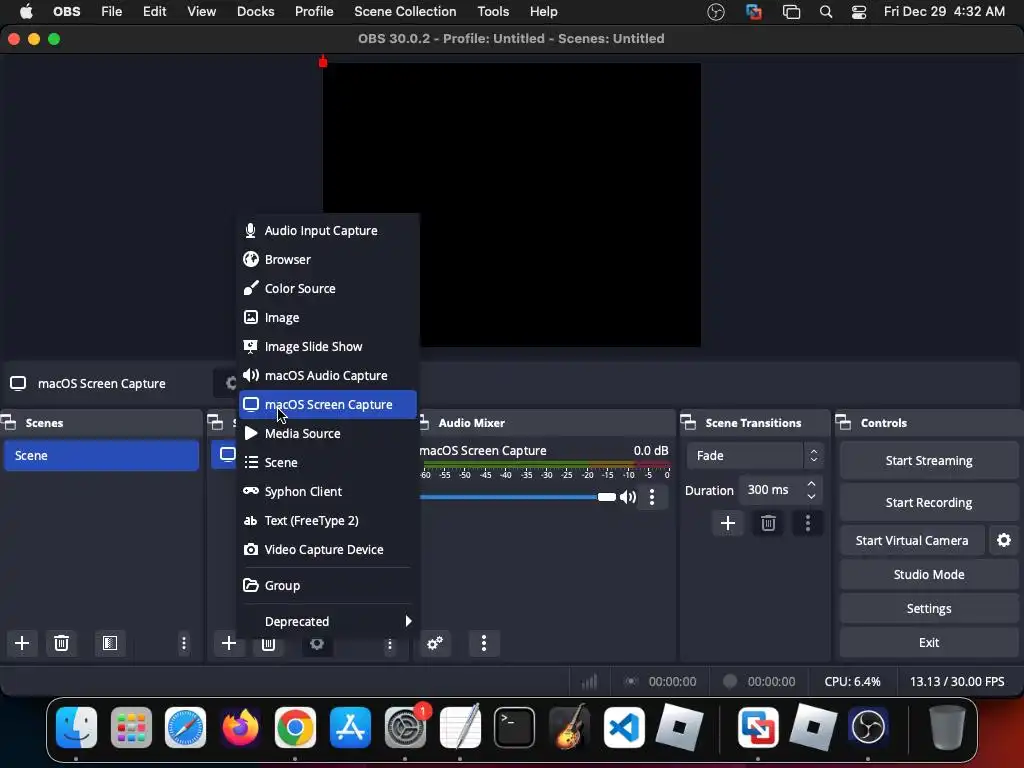Open the Docks menu
This screenshot has height=768, width=1024.
point(255,12)
